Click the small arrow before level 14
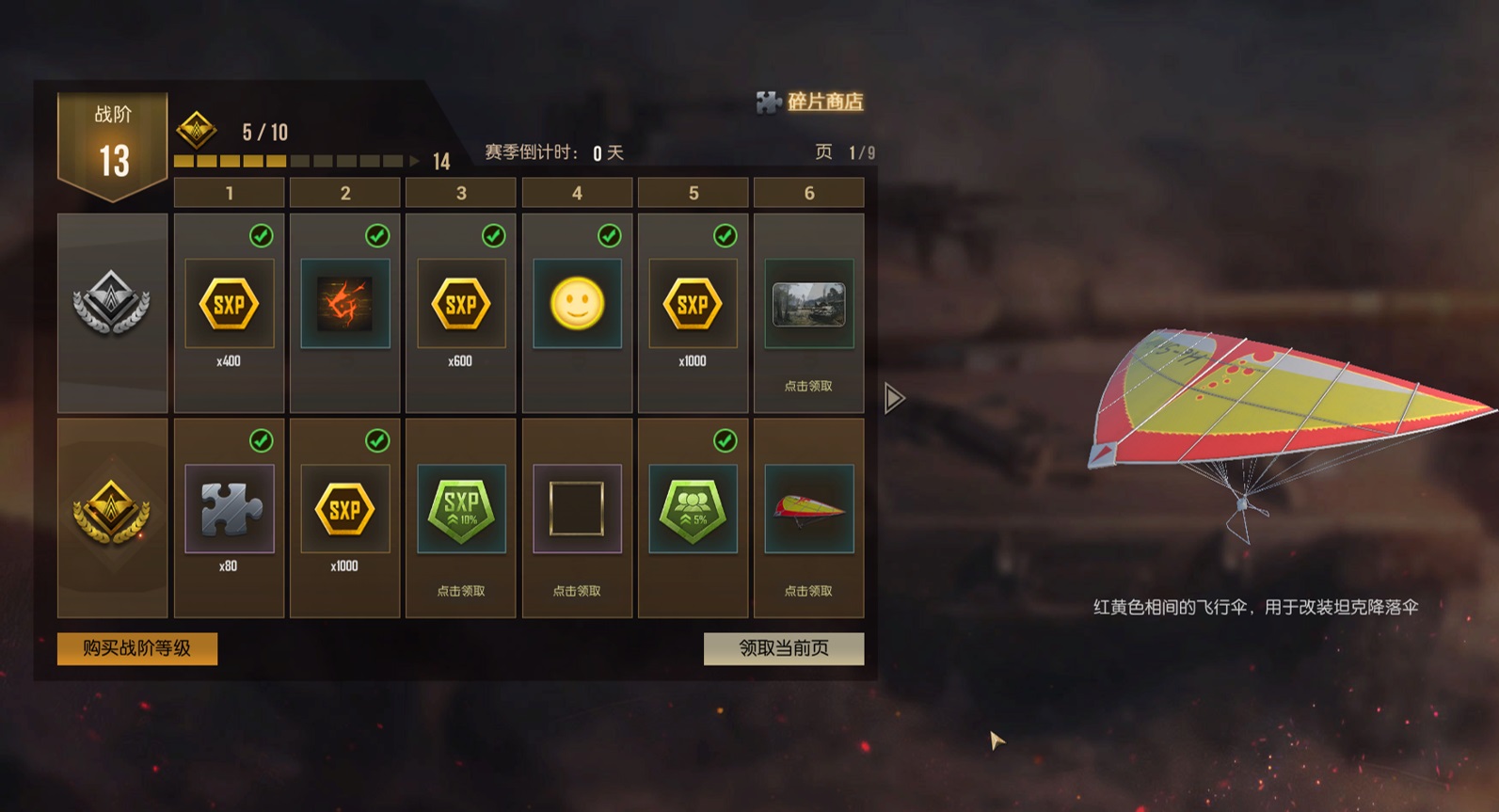 click(x=414, y=161)
